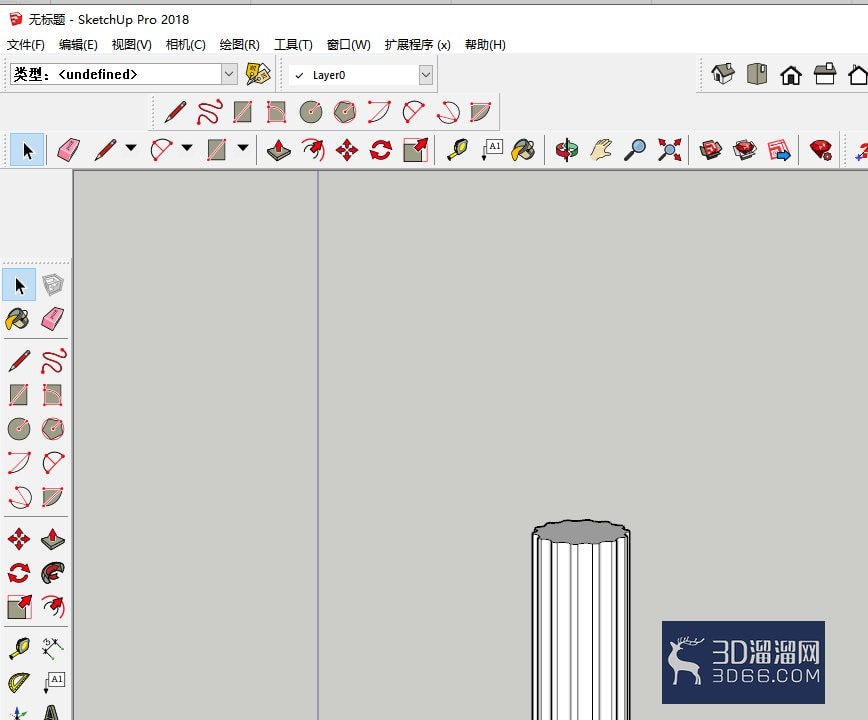Select the Circle tool in drawing toolbar
The width and height of the screenshot is (868, 720).
coord(311,112)
